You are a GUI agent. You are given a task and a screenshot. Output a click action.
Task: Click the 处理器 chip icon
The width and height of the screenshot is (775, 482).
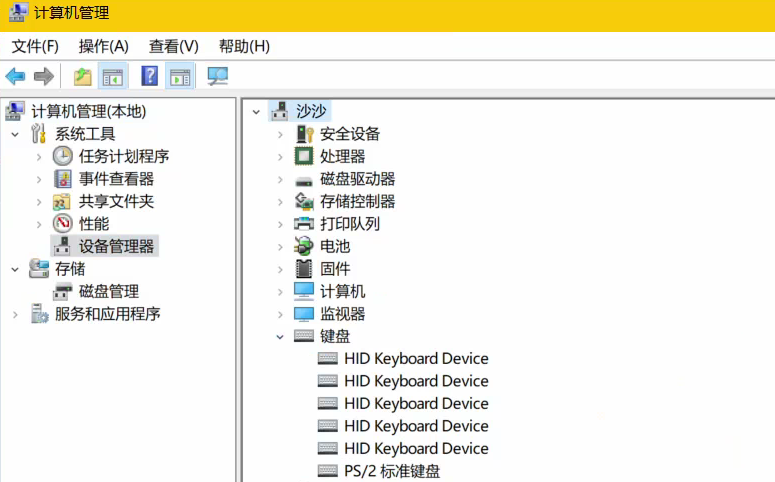pos(304,156)
